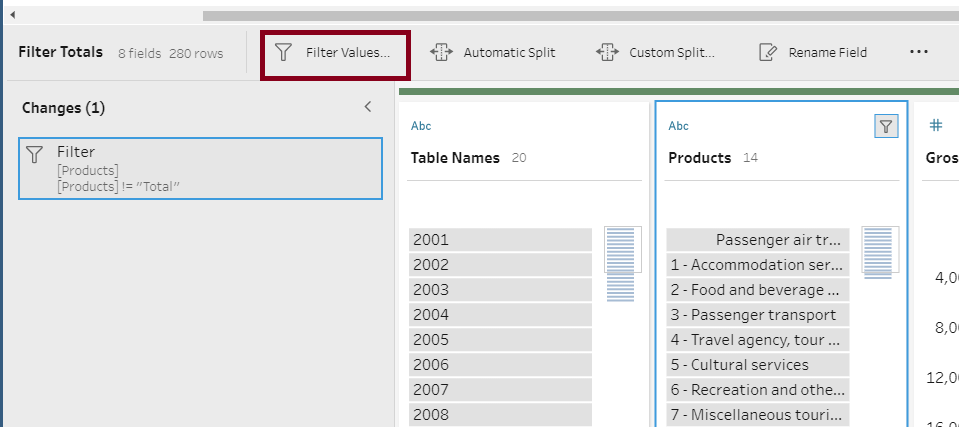Screen dimensions: 959x427
Task: Click the Products field header name
Action: pos(699,158)
